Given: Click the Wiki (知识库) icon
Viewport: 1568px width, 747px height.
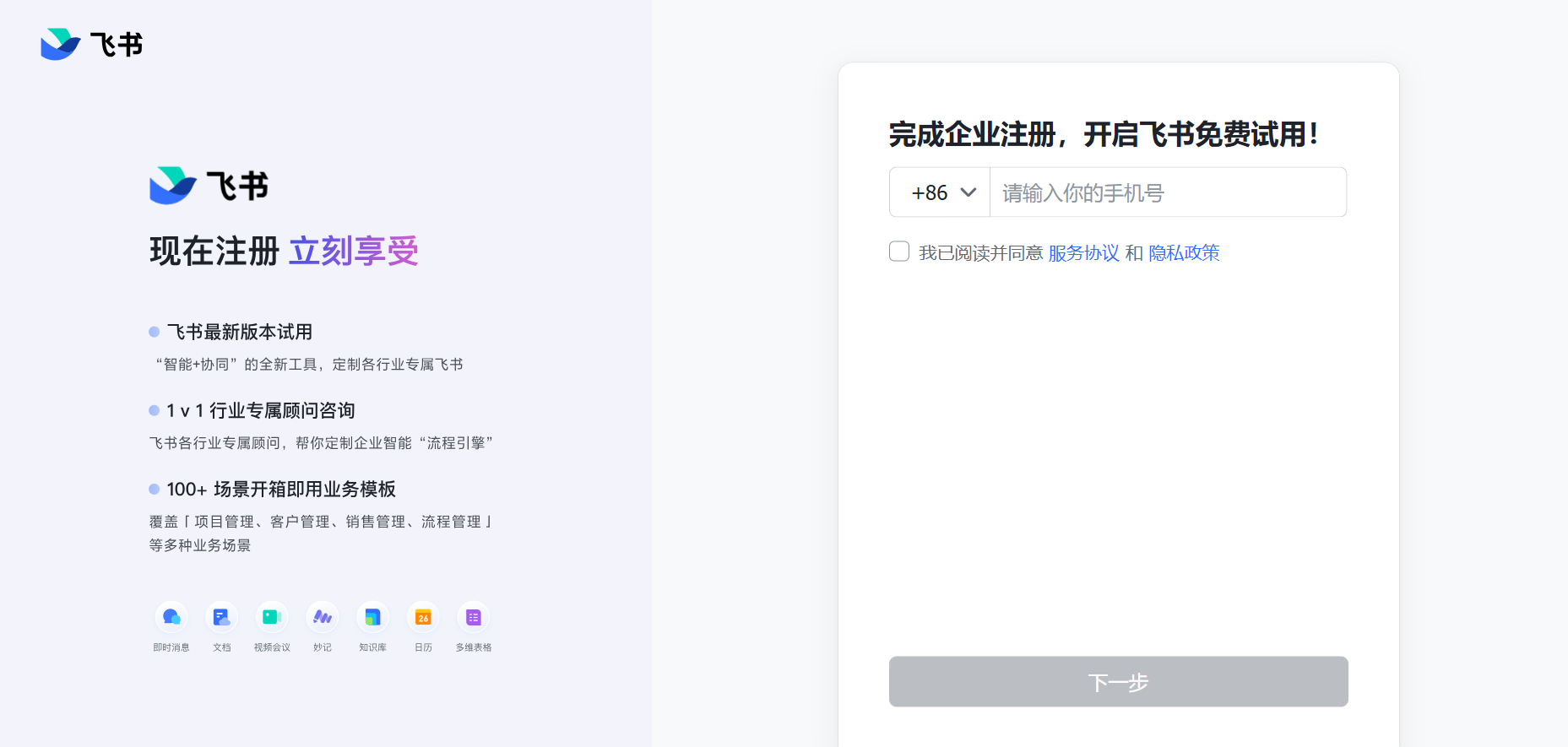Looking at the screenshot, I should (x=372, y=617).
